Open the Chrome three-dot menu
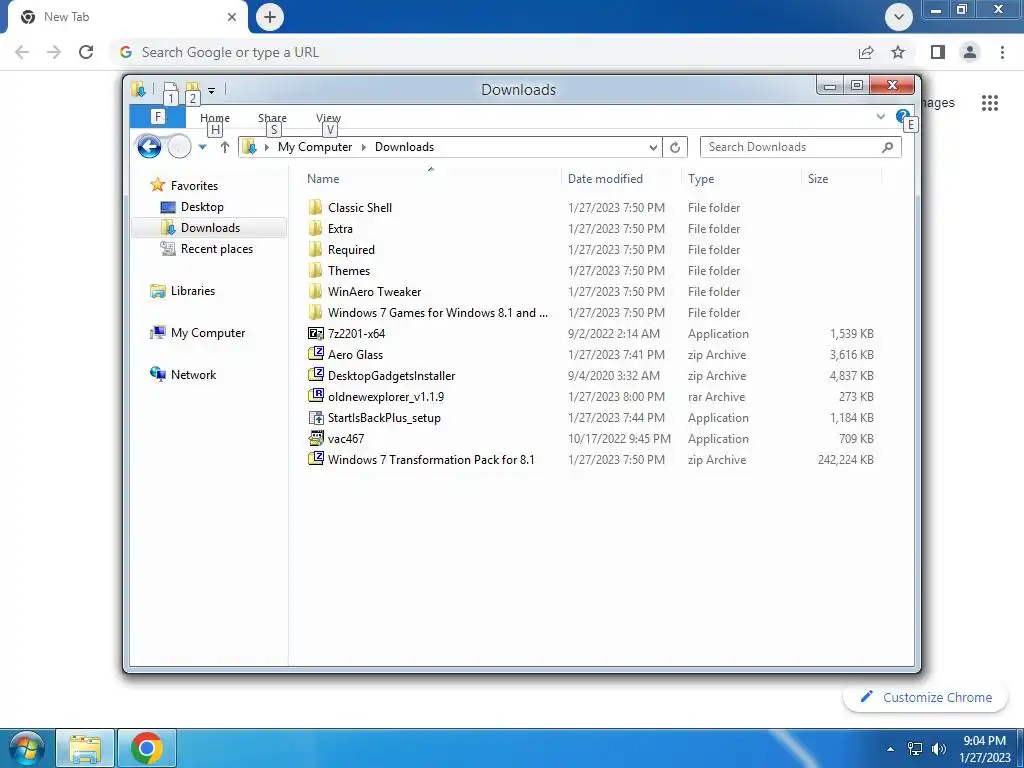 point(1002,52)
